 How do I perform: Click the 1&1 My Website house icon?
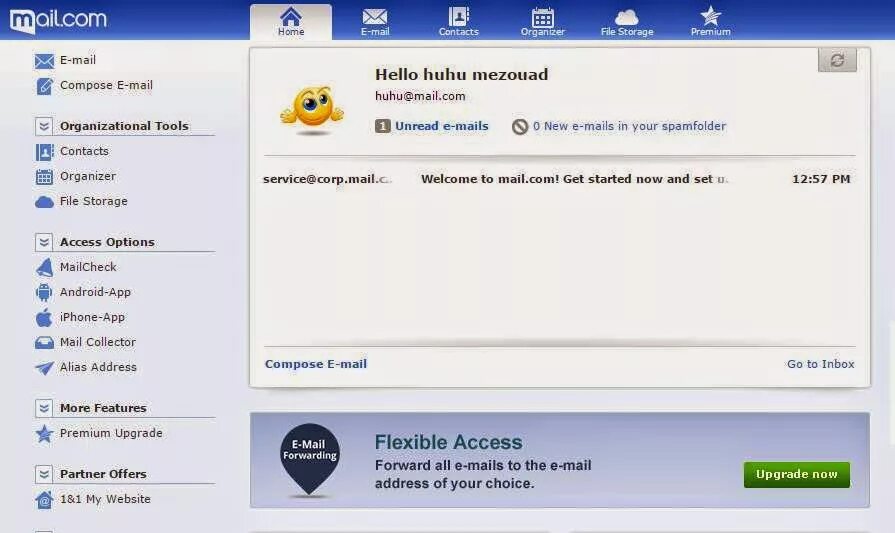44,500
